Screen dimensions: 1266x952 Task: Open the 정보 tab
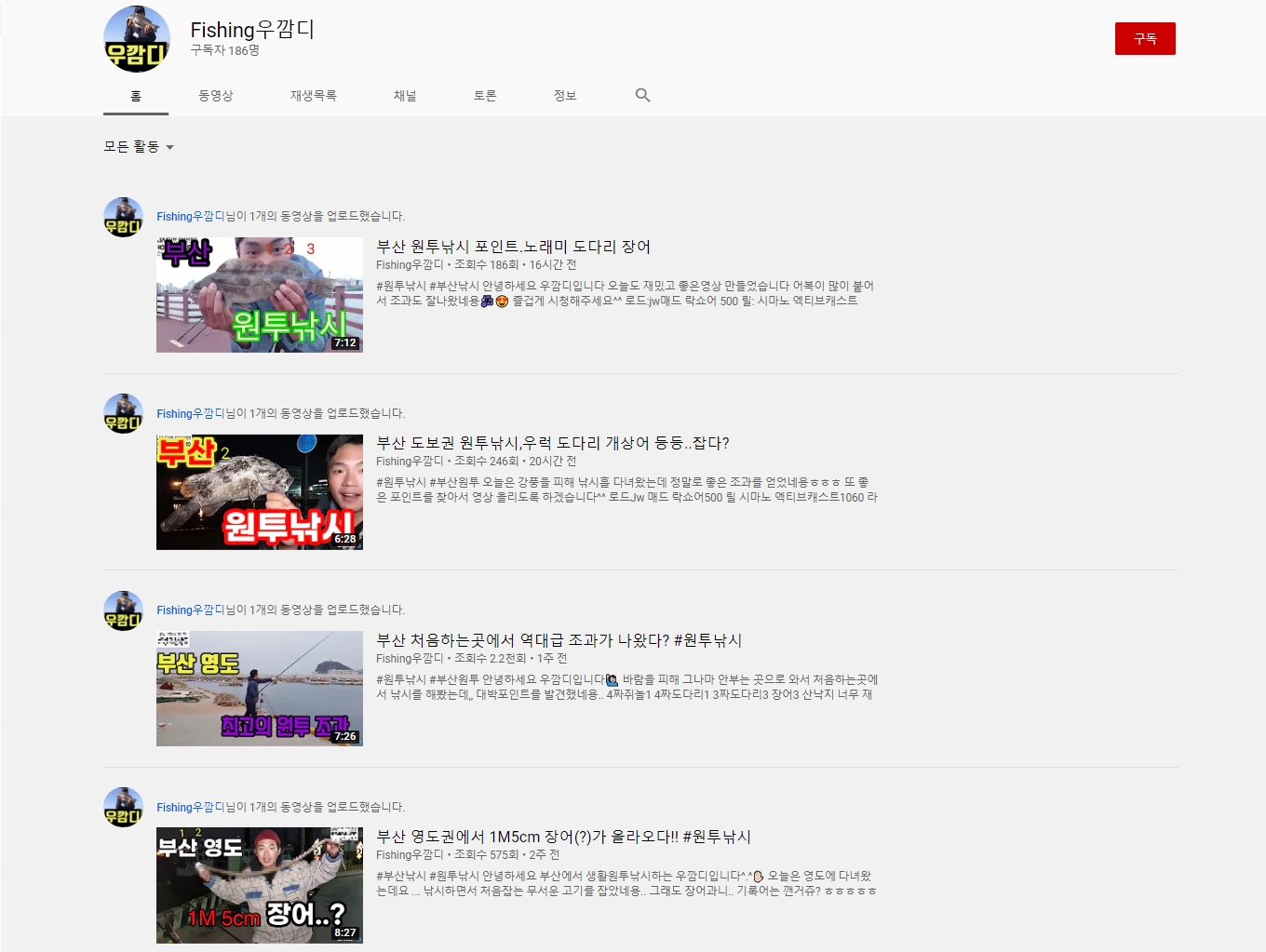pyautogui.click(x=565, y=96)
